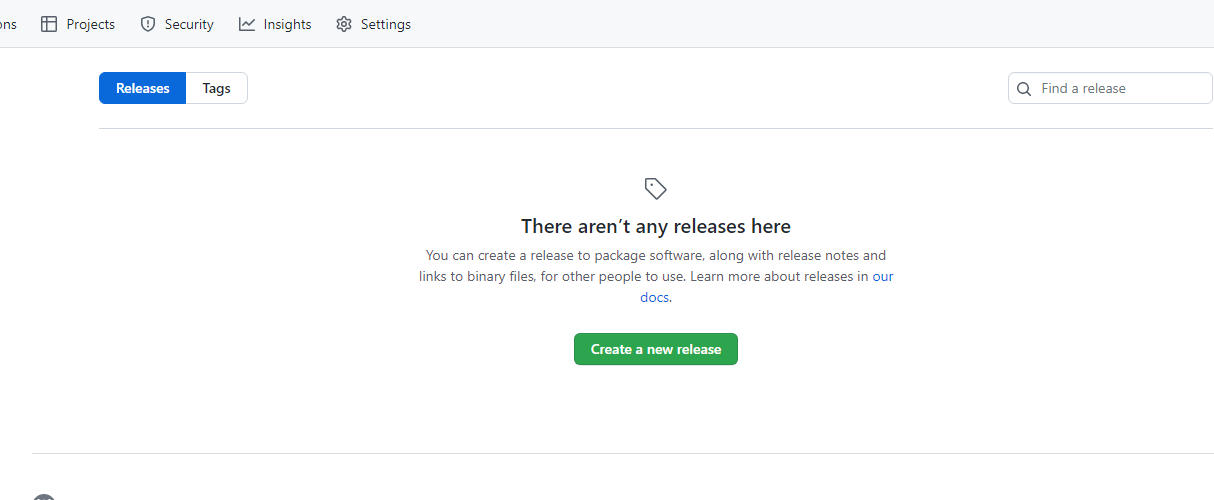Click the magnifier icon in the search box
The height and width of the screenshot is (500, 1214).
(x=1024, y=89)
